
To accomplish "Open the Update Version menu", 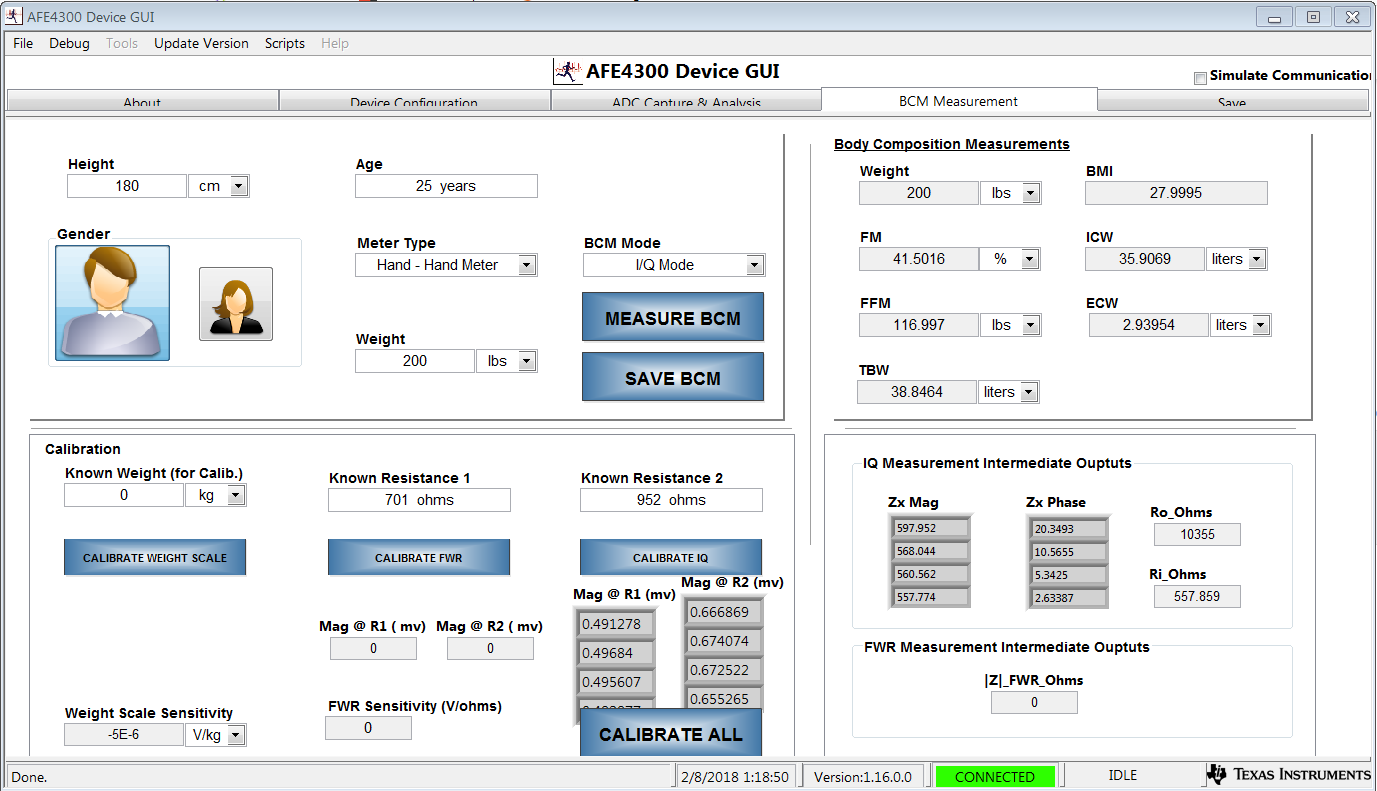I will pos(201,43).
